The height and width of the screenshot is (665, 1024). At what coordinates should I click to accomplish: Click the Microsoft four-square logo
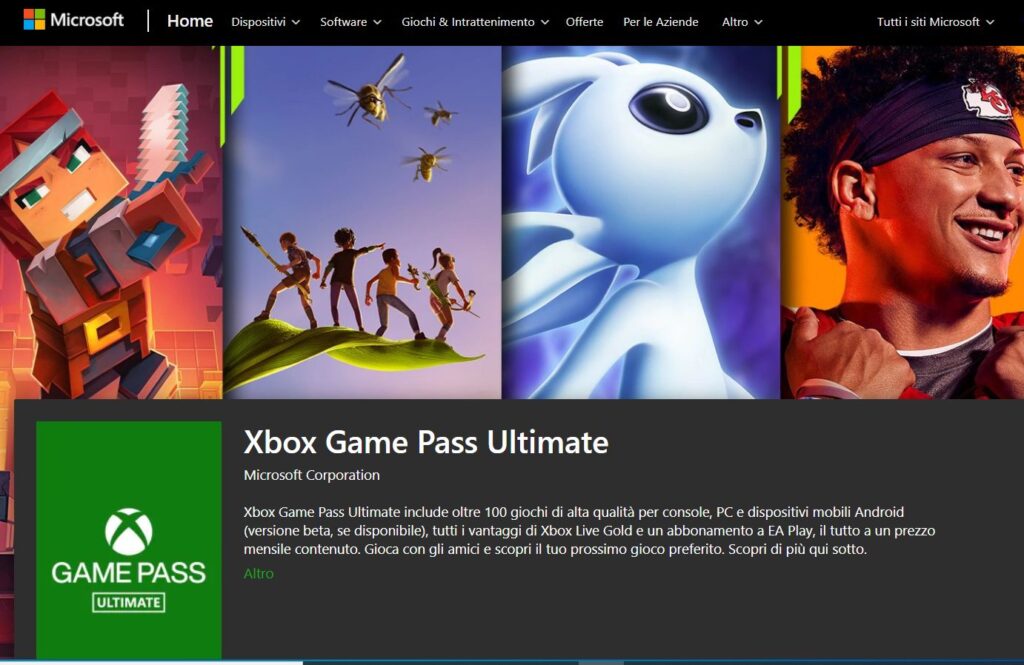(34, 20)
